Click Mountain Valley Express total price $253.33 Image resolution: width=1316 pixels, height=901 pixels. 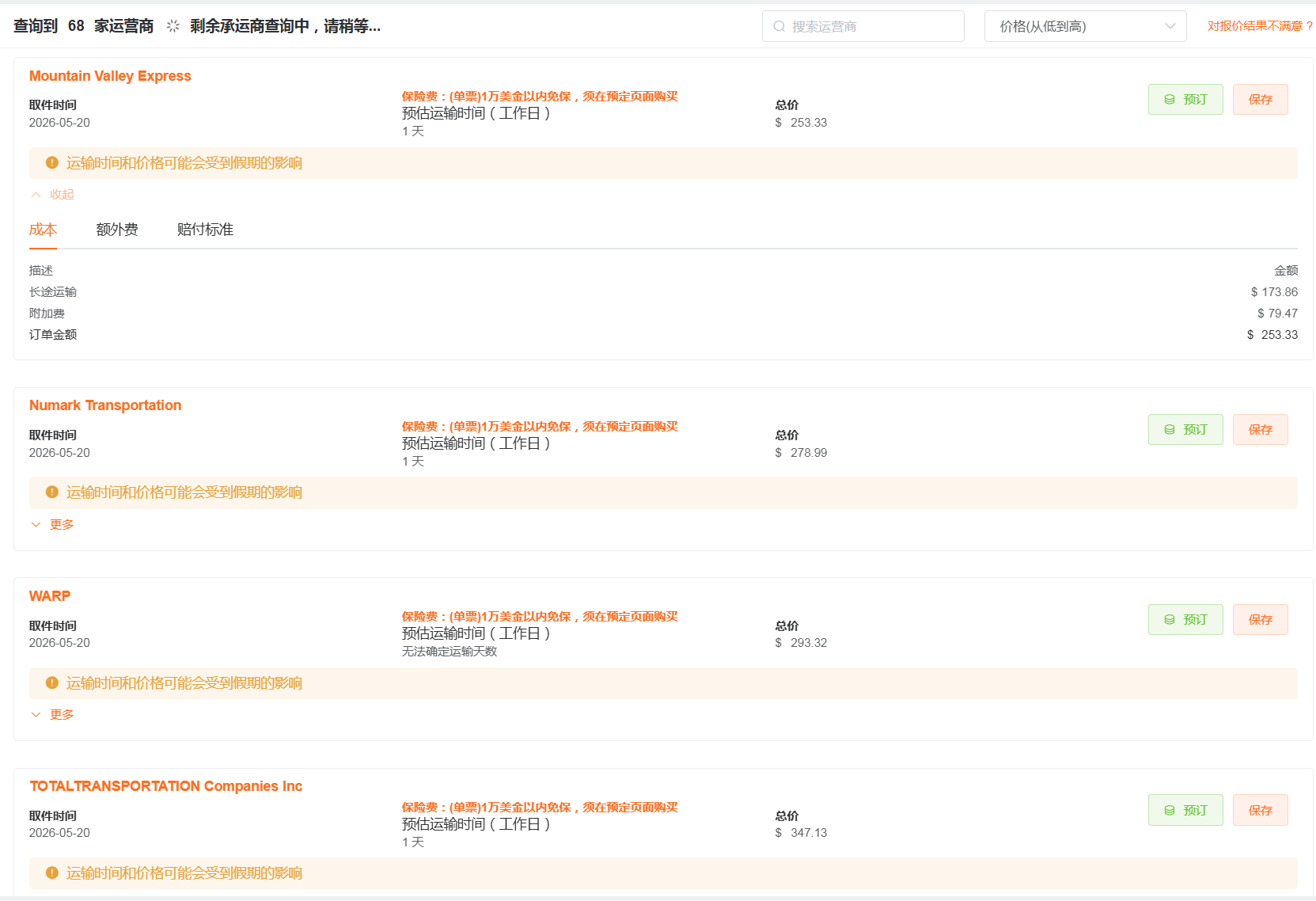pos(801,123)
